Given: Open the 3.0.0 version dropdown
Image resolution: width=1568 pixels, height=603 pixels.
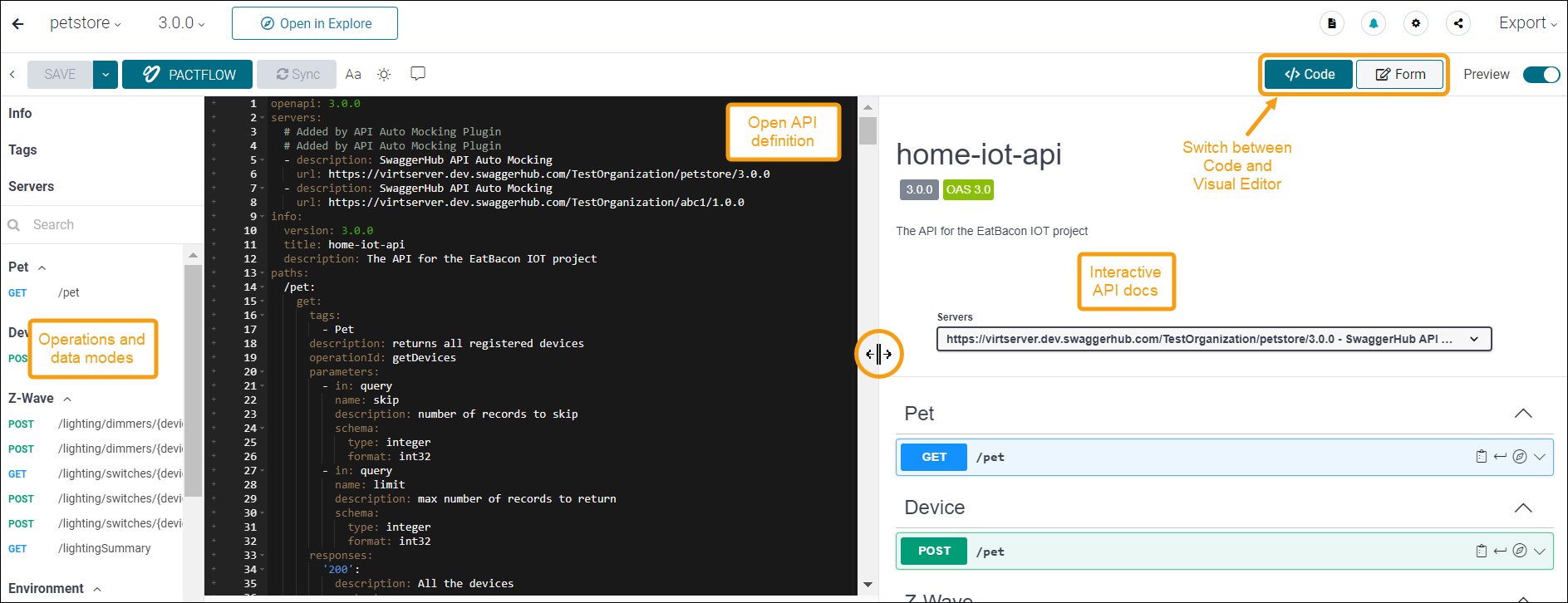Looking at the screenshot, I should click(182, 23).
